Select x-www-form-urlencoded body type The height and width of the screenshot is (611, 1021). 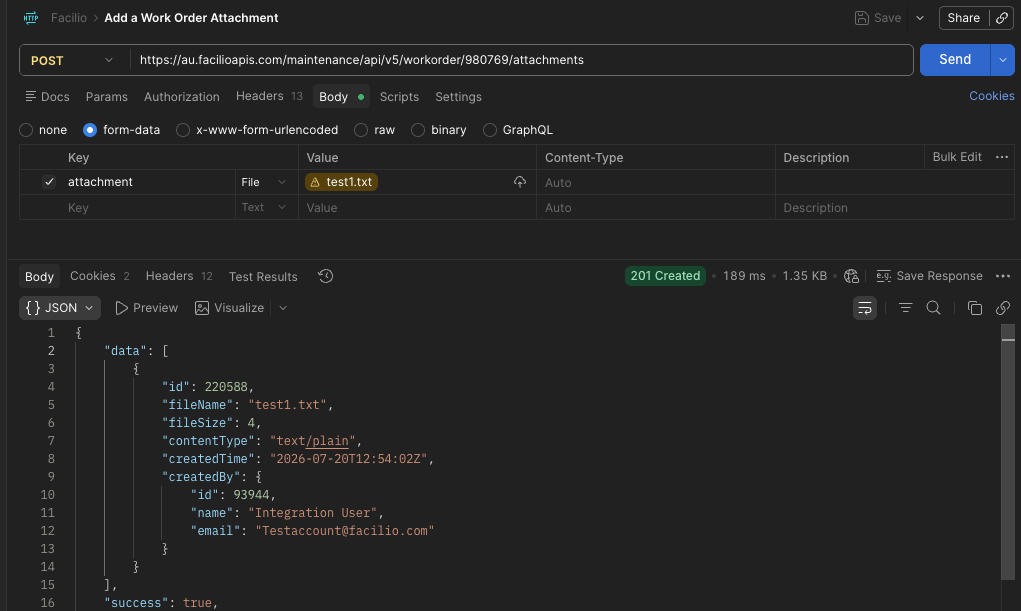tap(183, 130)
